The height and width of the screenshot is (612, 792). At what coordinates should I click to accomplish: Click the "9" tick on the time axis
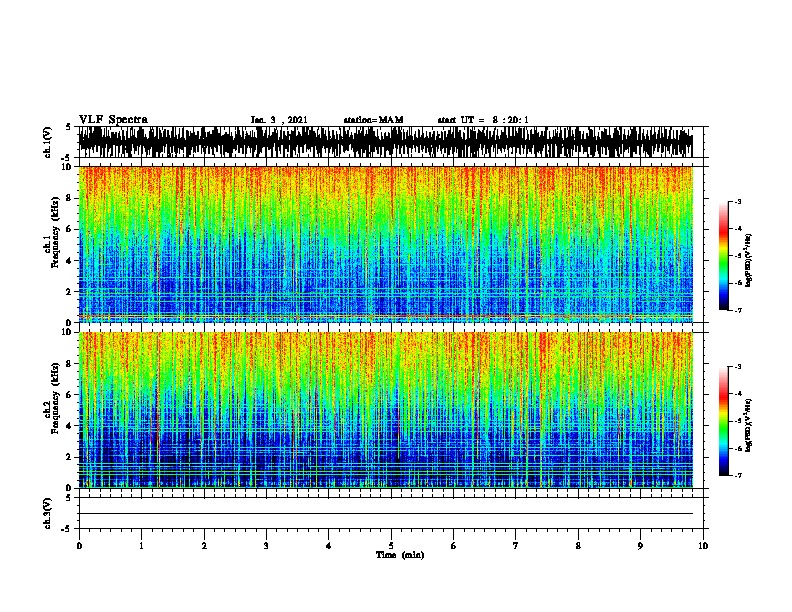click(x=640, y=546)
